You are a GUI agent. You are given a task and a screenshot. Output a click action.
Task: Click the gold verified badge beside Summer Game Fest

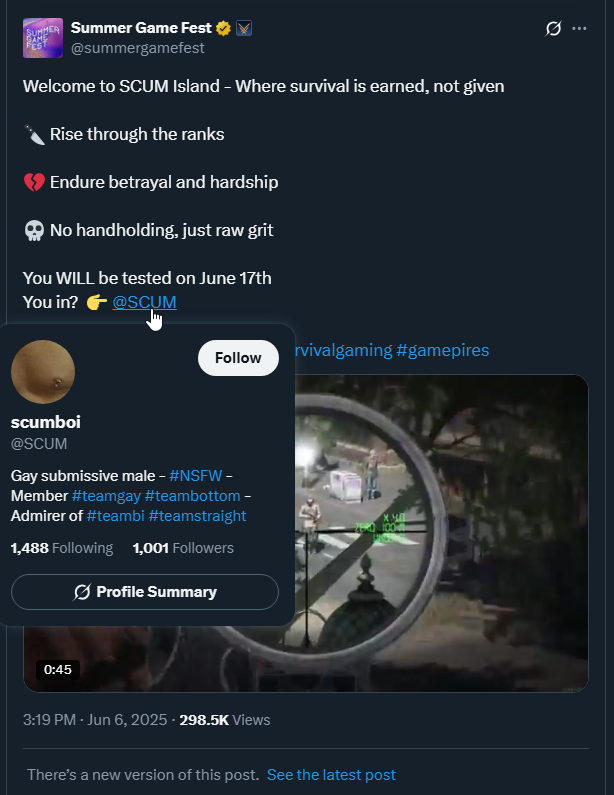(x=226, y=28)
